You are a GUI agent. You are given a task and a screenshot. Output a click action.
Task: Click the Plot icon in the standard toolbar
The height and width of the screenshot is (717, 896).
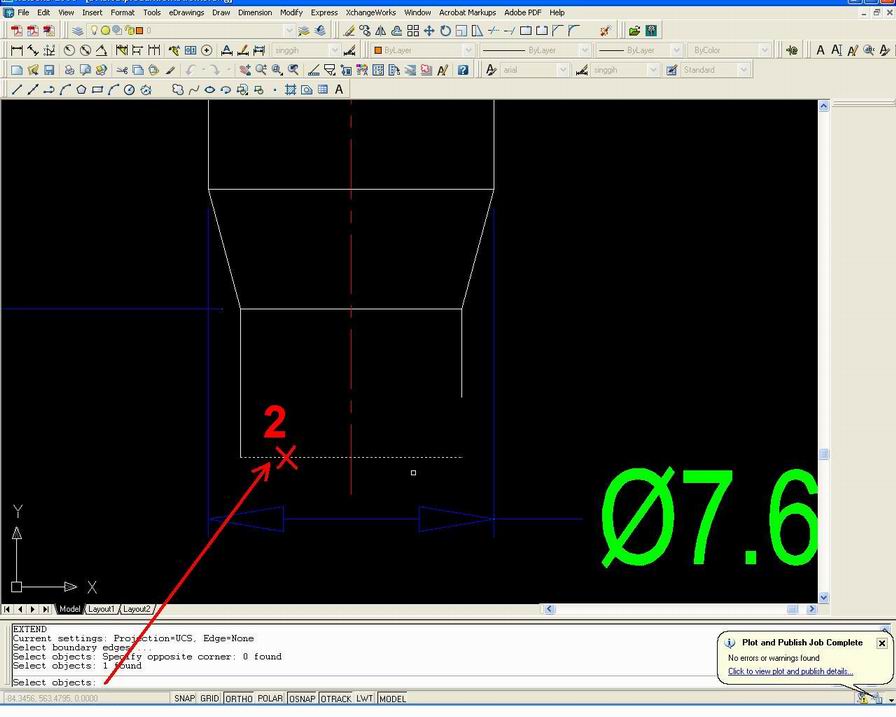70,69
